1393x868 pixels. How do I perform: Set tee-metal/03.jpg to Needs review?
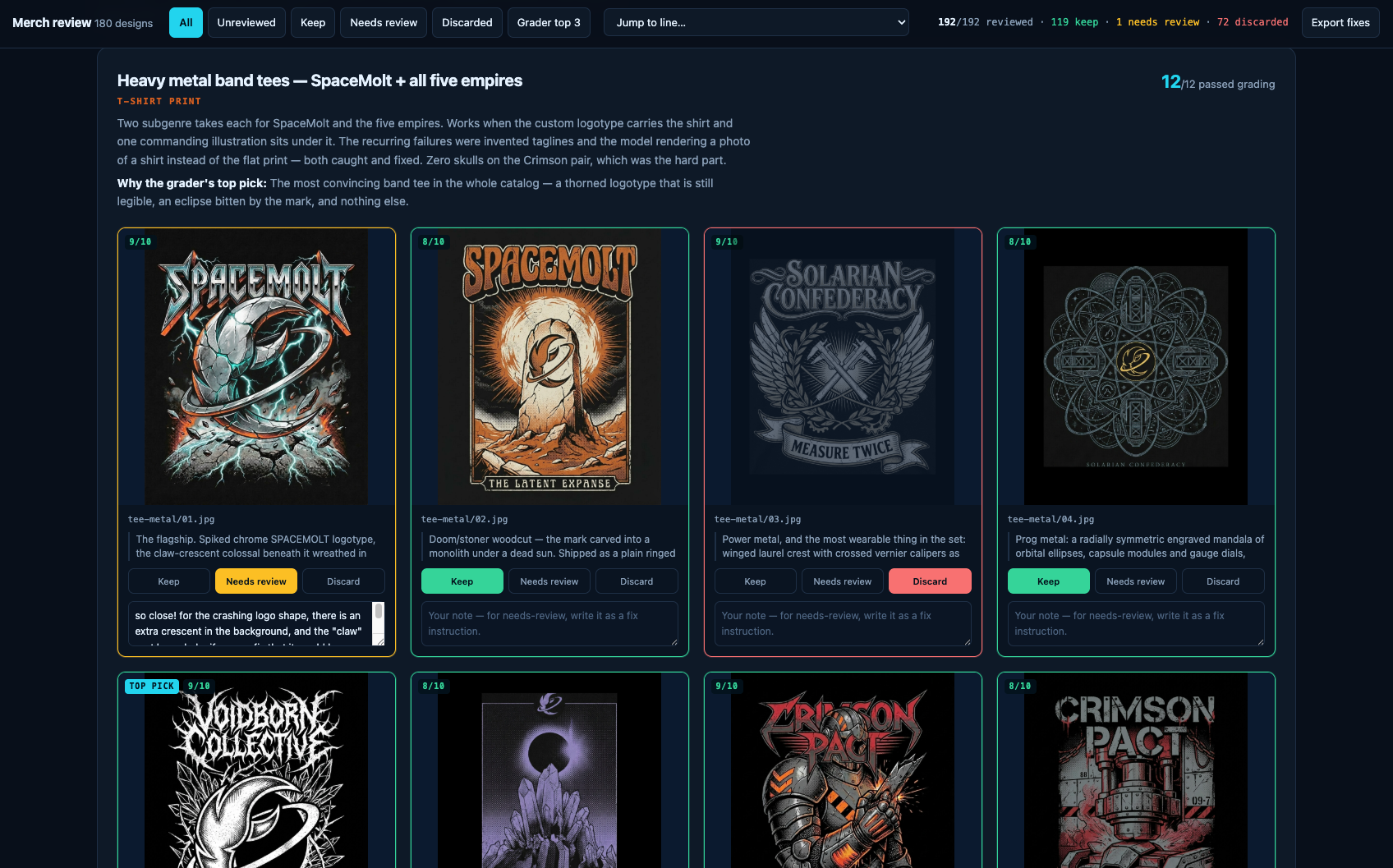[x=843, y=581]
